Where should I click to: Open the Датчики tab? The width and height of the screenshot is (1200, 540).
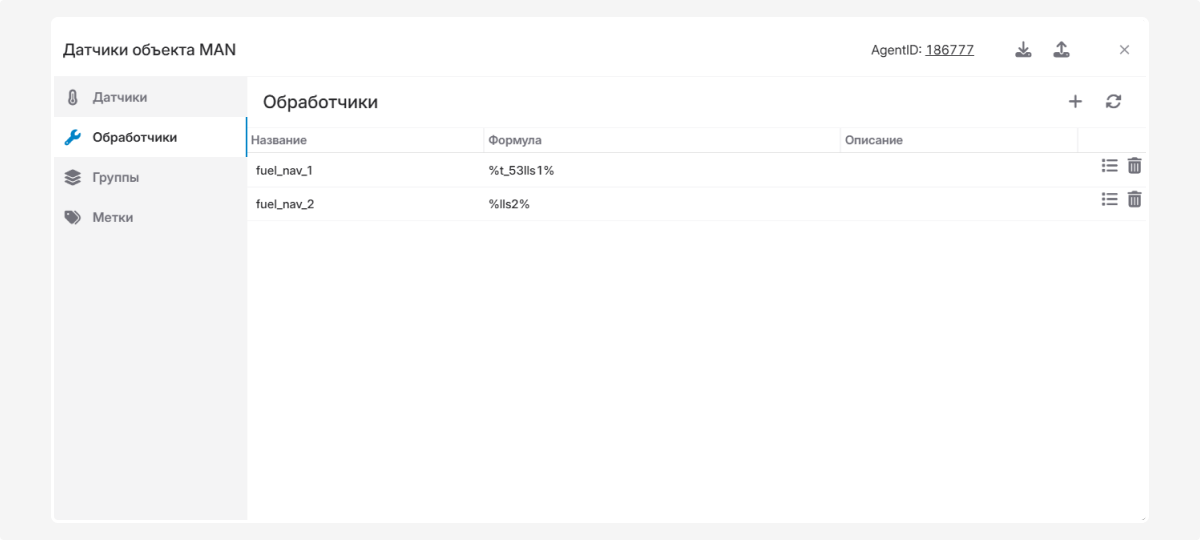click(120, 97)
